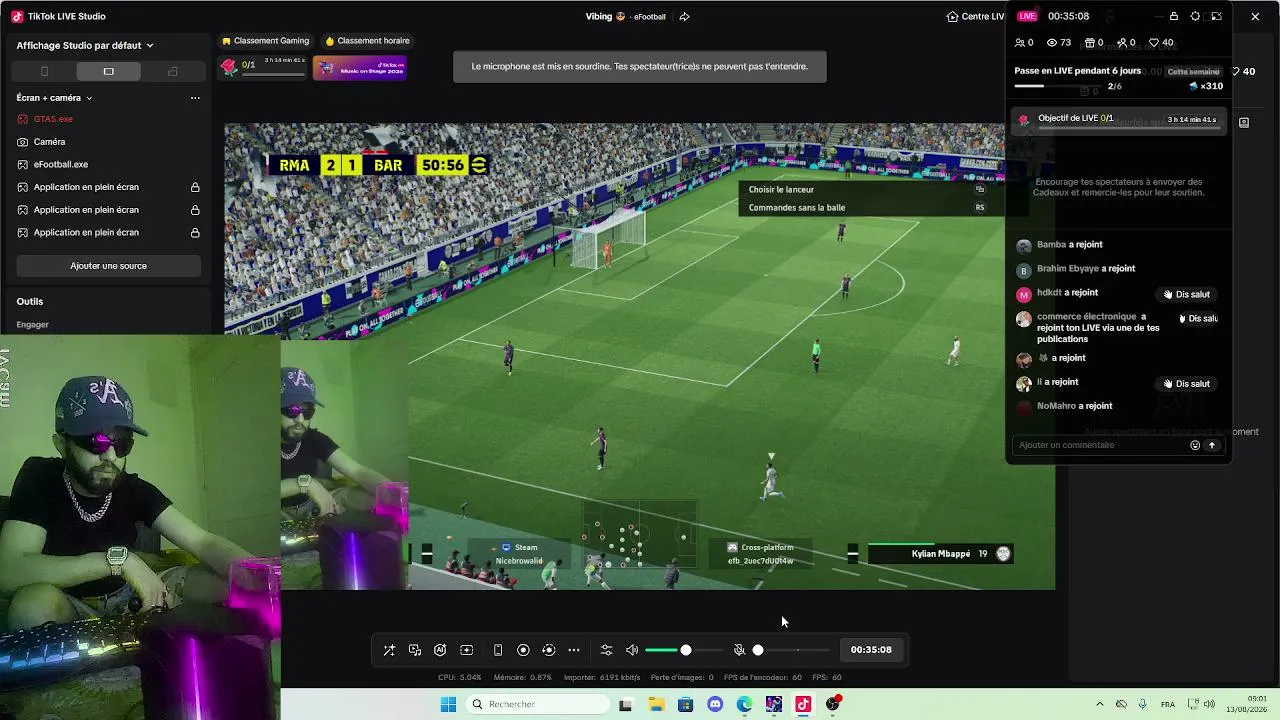The image size is (1280, 720).
Task: Click Ajouter une source button
Action: [108, 266]
